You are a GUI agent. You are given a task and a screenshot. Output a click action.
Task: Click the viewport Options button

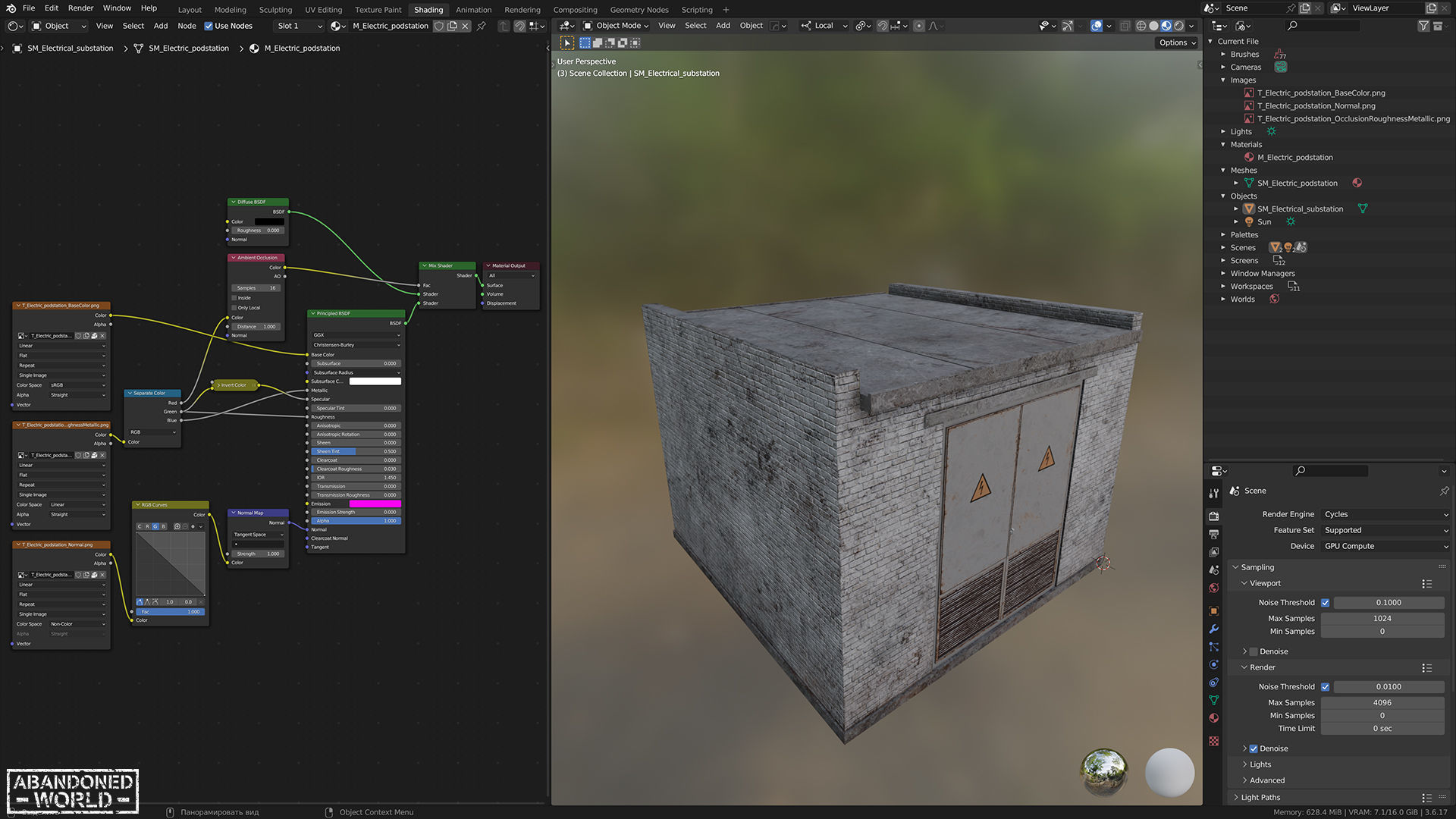pos(1177,42)
